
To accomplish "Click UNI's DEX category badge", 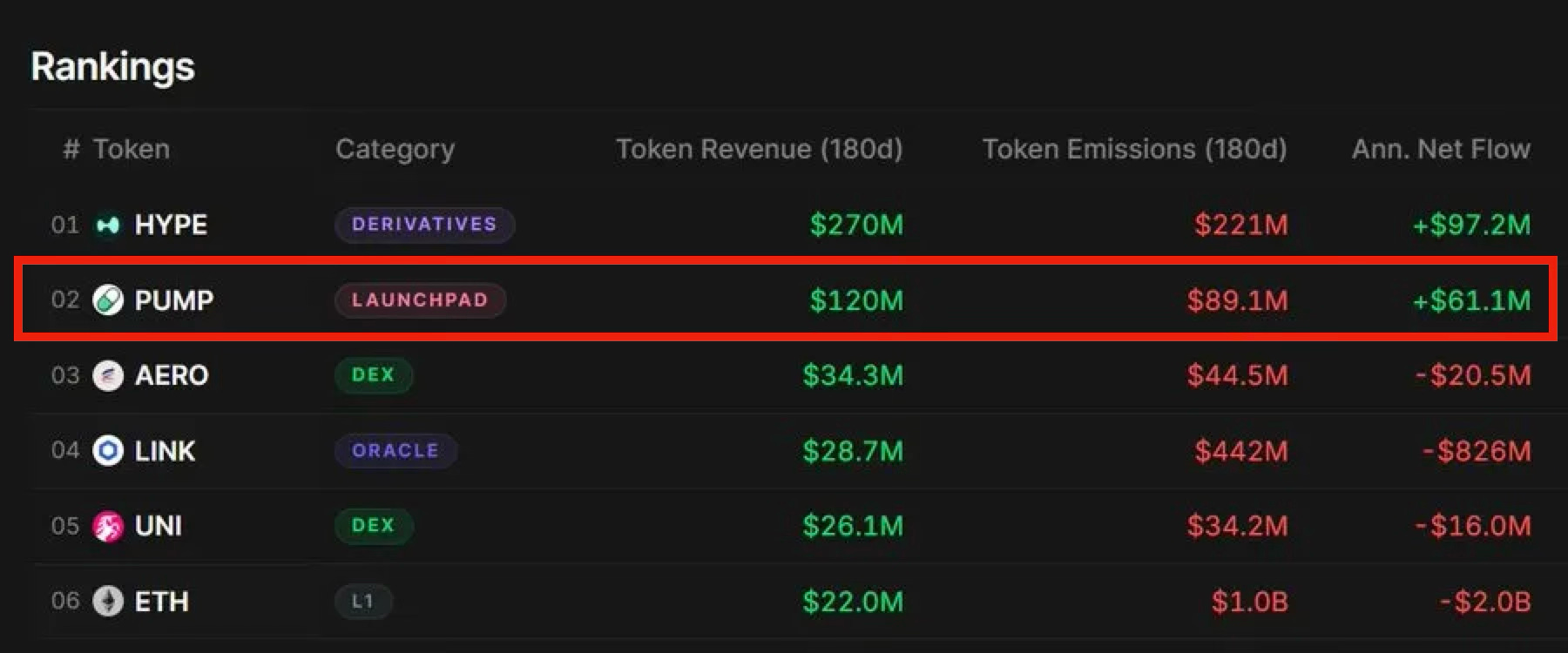I will pyautogui.click(x=374, y=526).
